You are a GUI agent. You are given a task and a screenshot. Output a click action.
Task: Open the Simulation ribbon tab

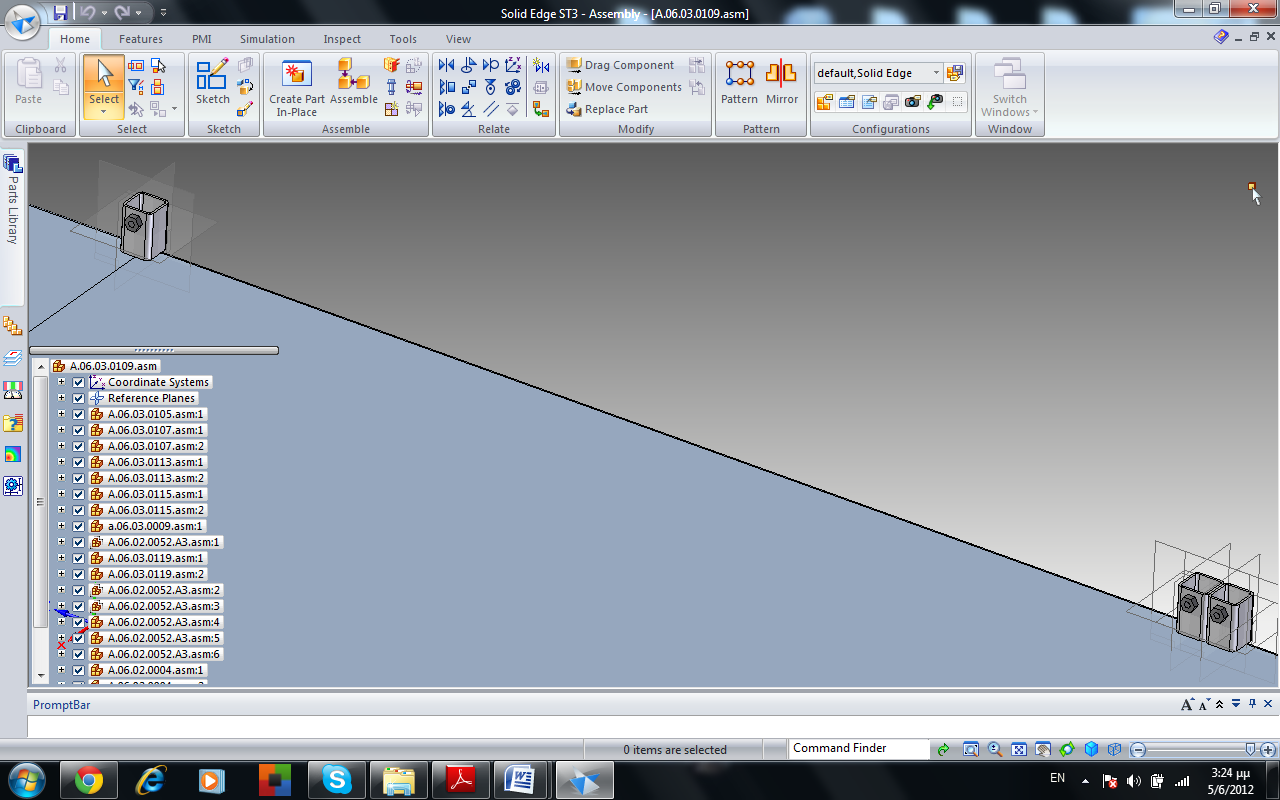point(267,39)
